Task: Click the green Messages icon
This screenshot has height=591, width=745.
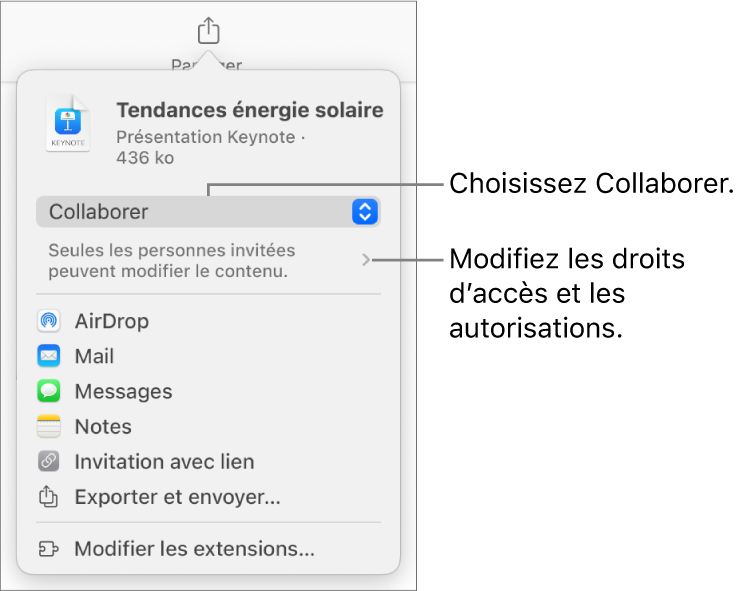Action: point(49,392)
